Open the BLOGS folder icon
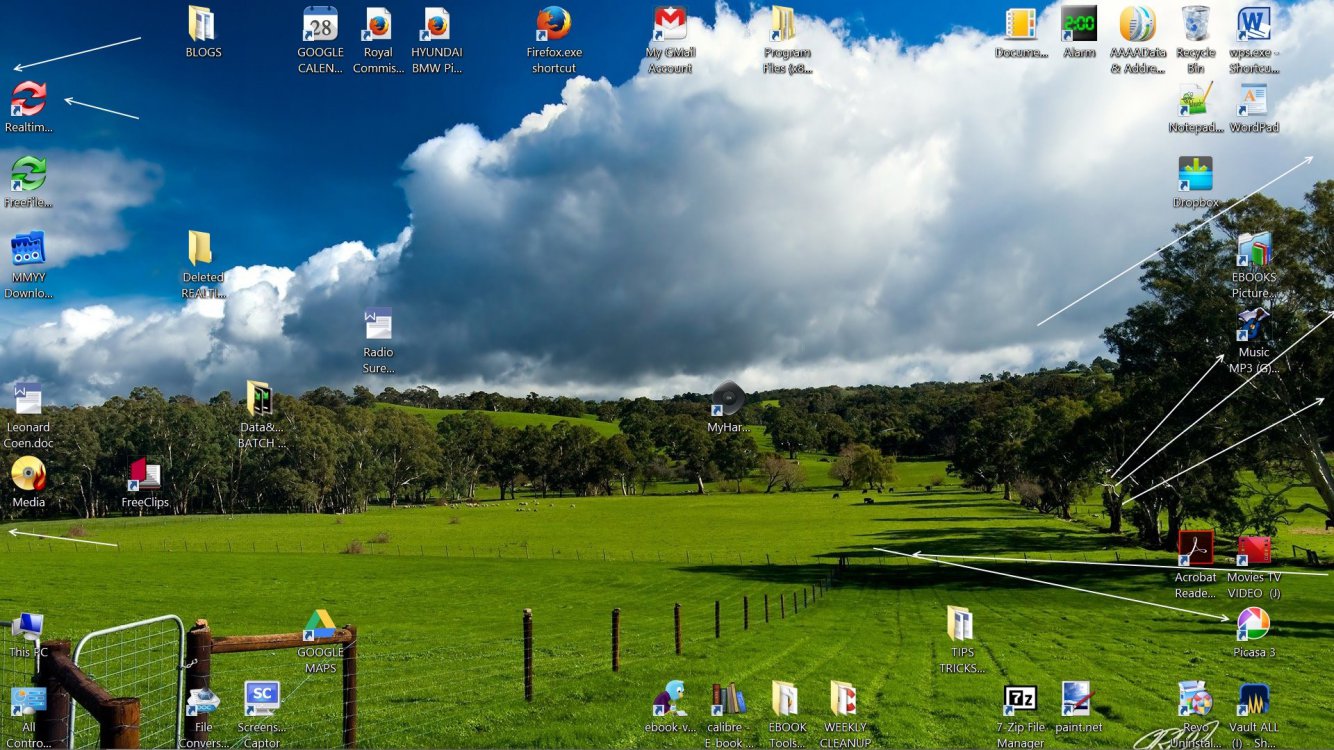 click(x=202, y=24)
